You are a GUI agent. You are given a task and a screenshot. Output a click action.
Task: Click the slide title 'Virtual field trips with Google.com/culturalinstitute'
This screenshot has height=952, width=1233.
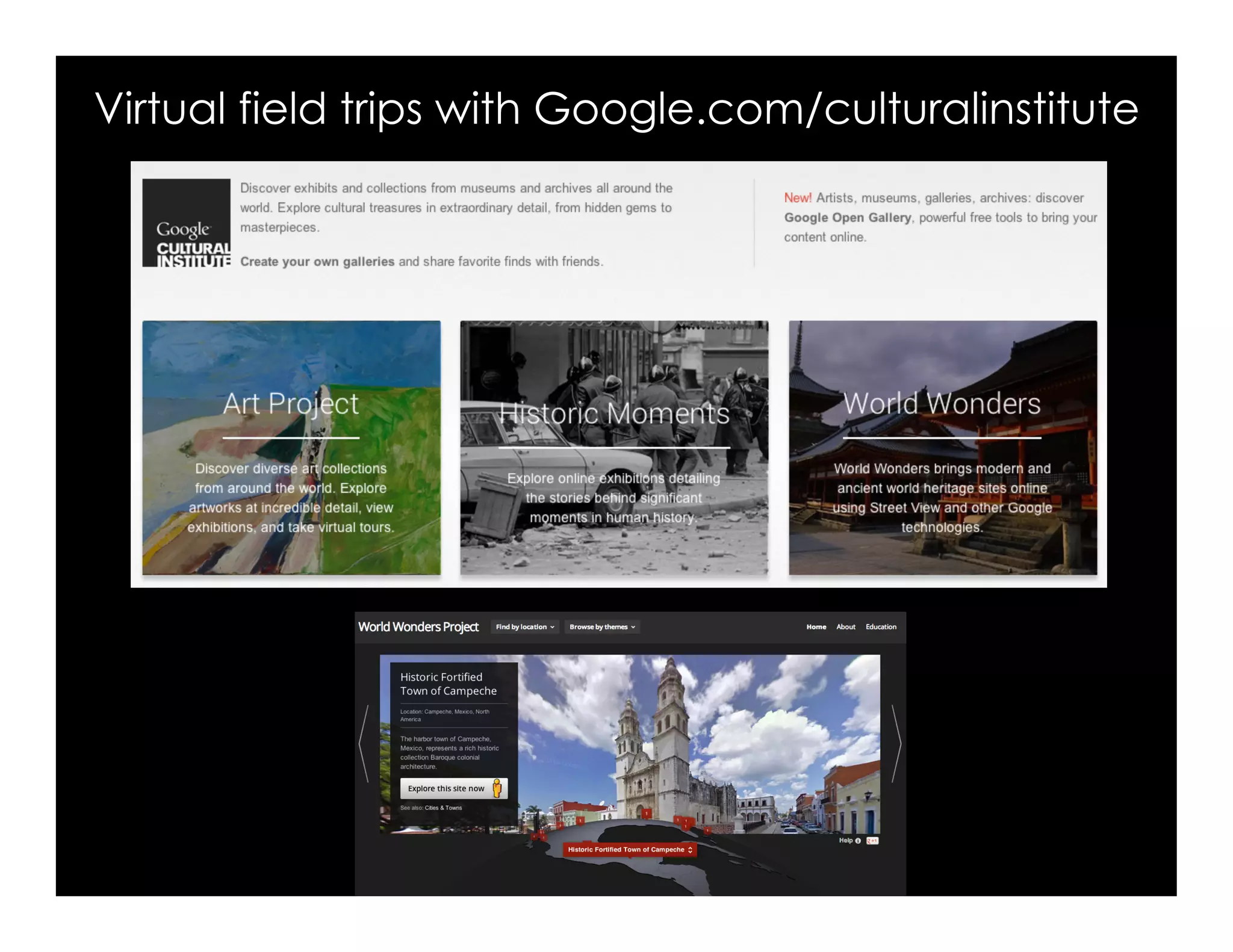click(x=616, y=108)
